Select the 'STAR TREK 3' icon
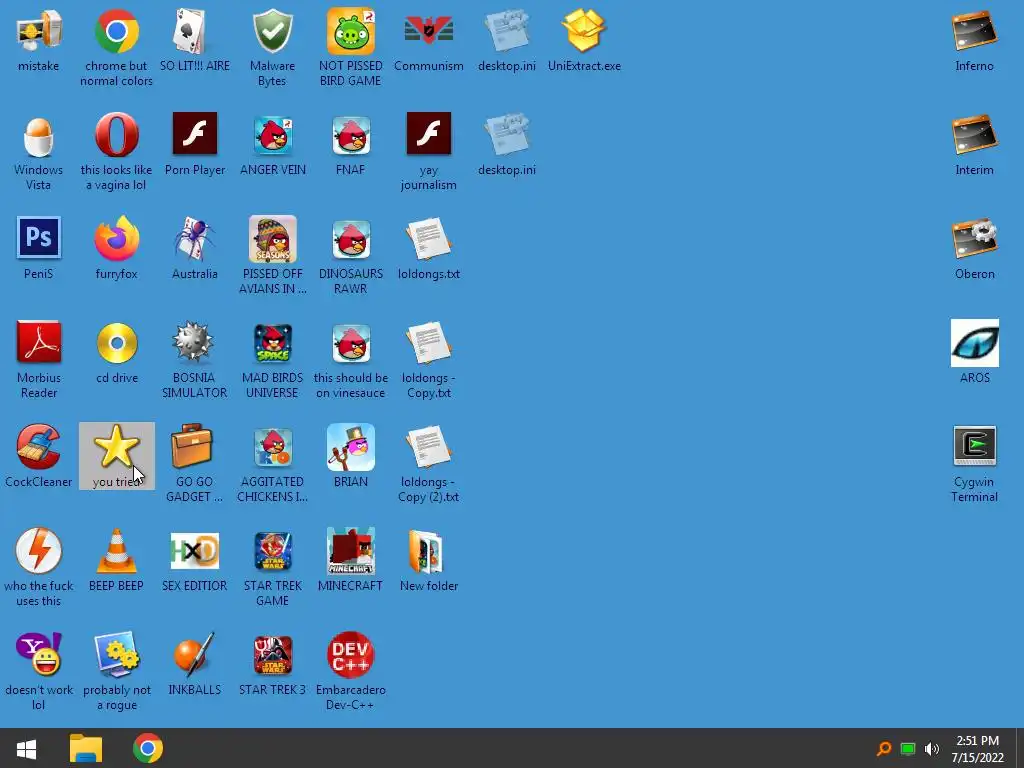 [x=272, y=655]
